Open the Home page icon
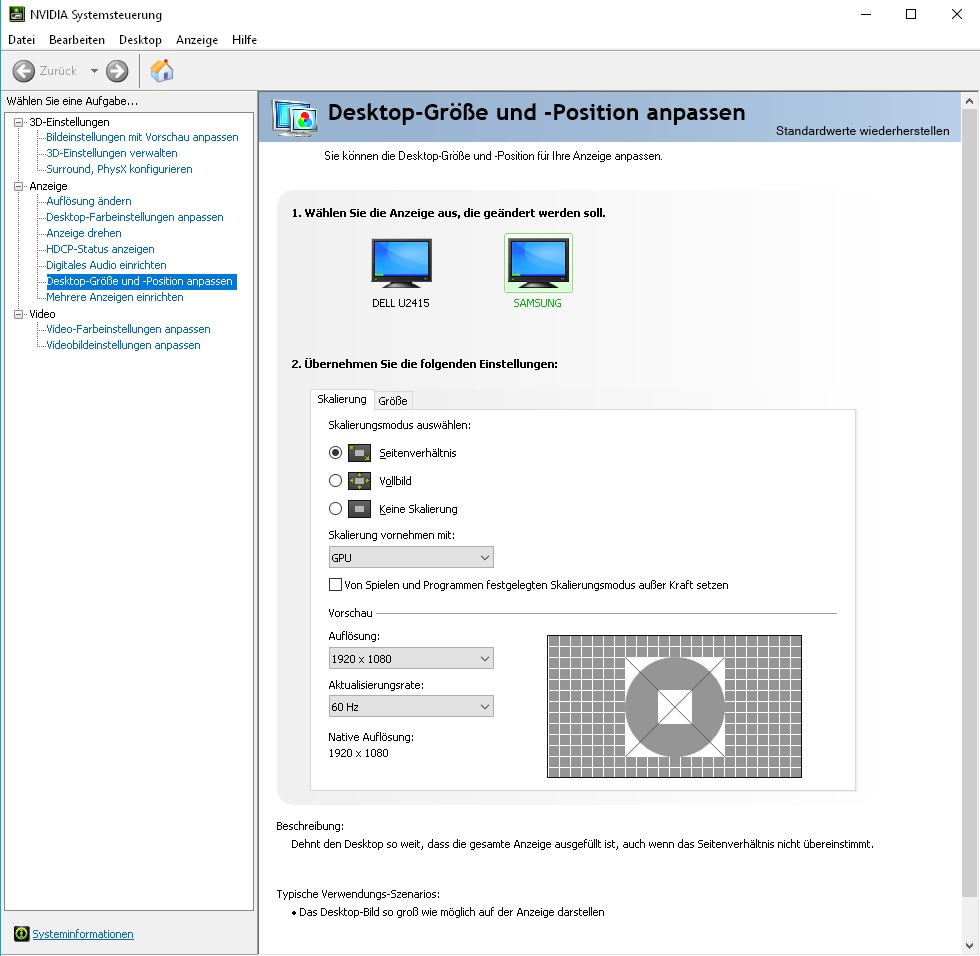This screenshot has height=956, width=980. pos(162,71)
